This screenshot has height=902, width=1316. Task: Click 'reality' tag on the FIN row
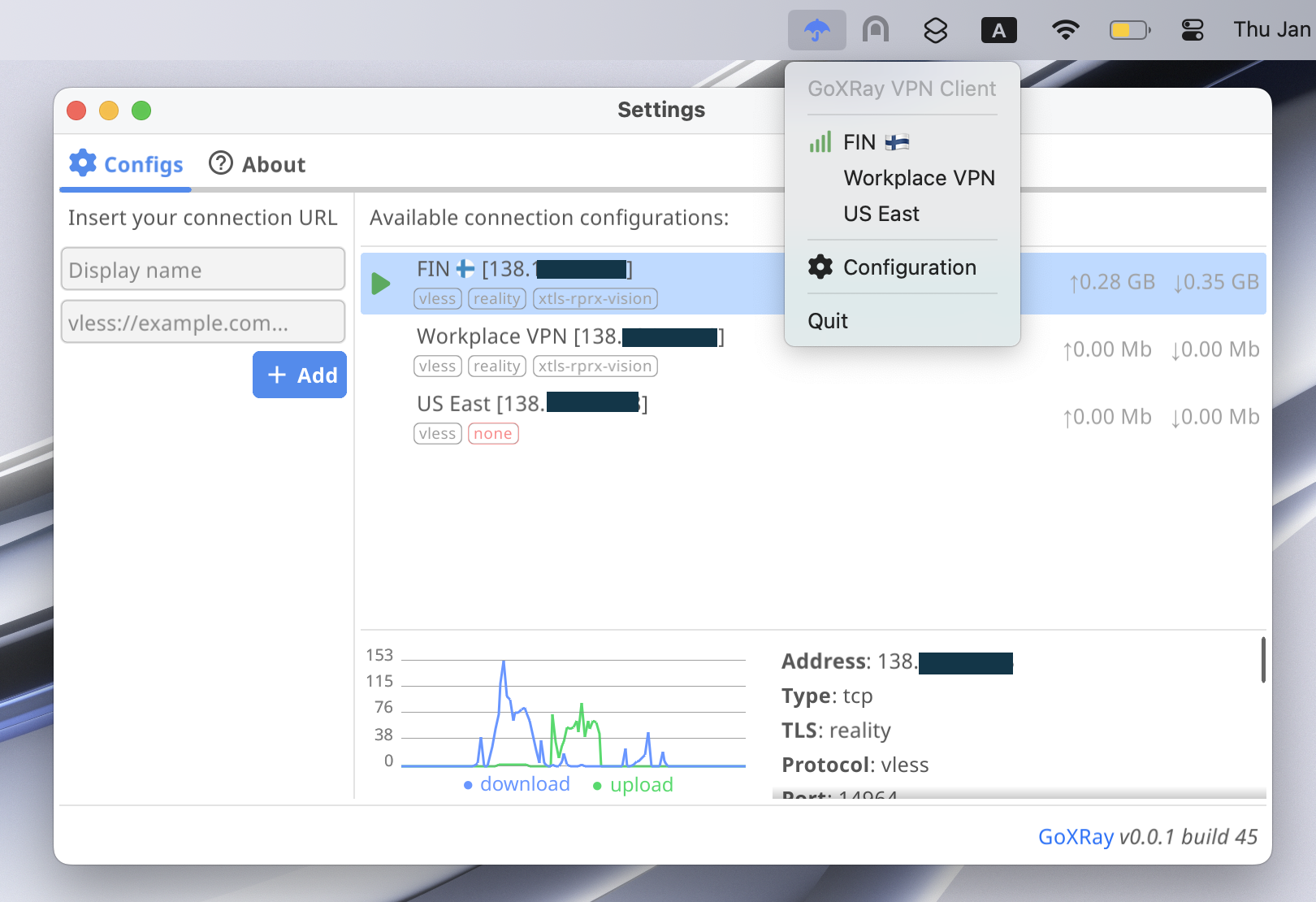pos(497,299)
